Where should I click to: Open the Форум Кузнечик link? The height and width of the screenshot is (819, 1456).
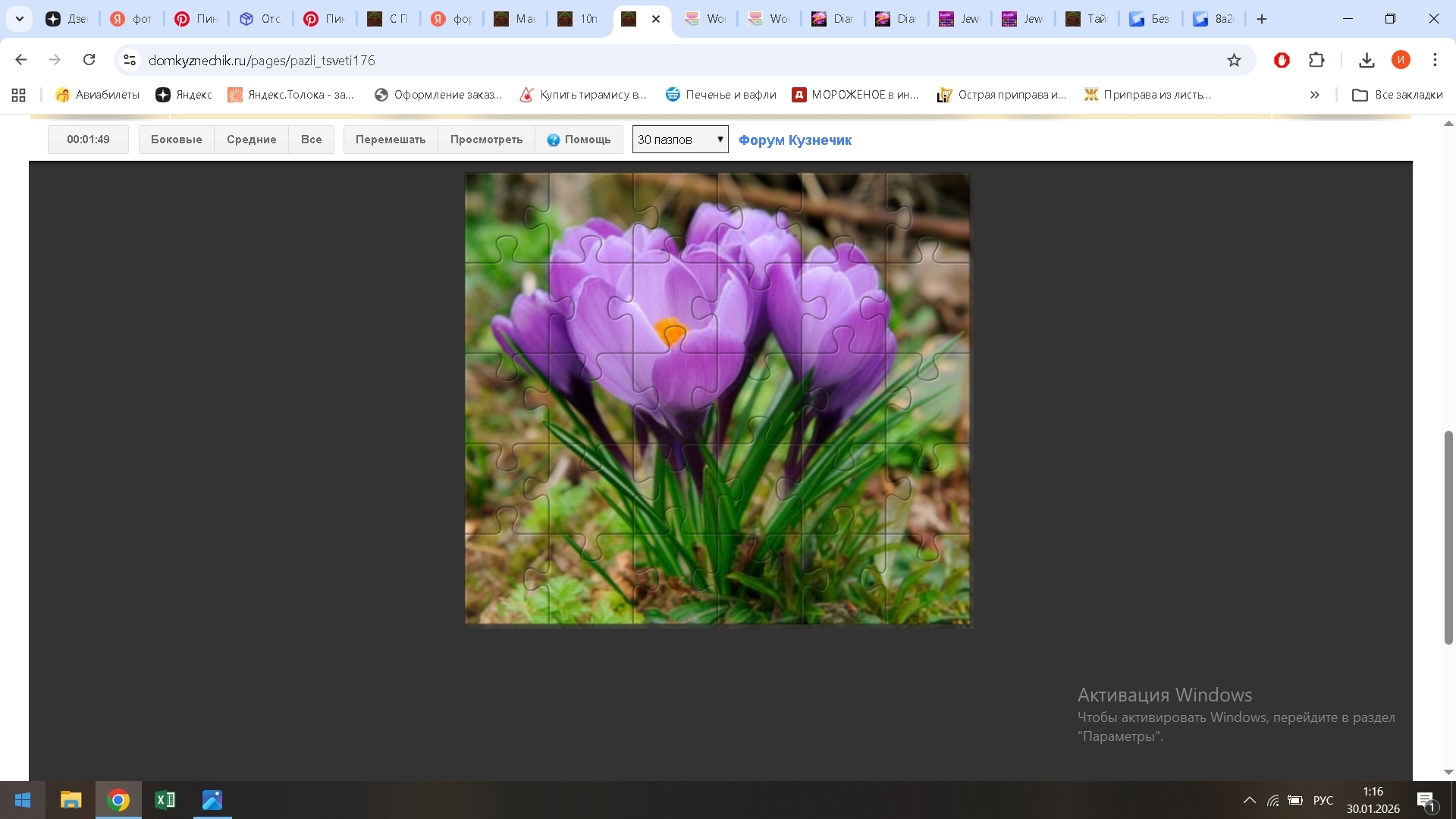pyautogui.click(x=795, y=140)
